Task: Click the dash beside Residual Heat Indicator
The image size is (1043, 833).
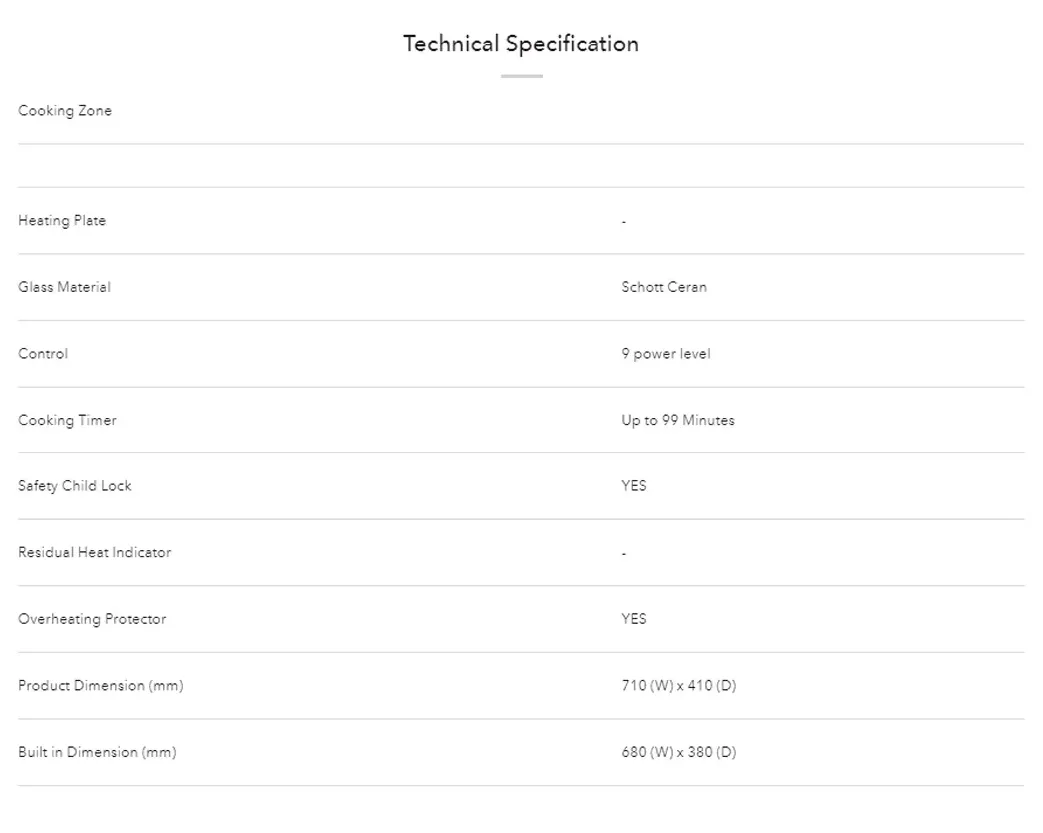Action: [x=624, y=553]
